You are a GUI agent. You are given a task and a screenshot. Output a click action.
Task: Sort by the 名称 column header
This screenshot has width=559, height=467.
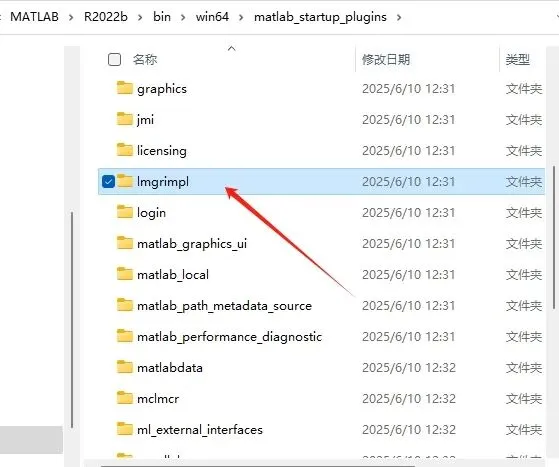pyautogui.click(x=145, y=60)
